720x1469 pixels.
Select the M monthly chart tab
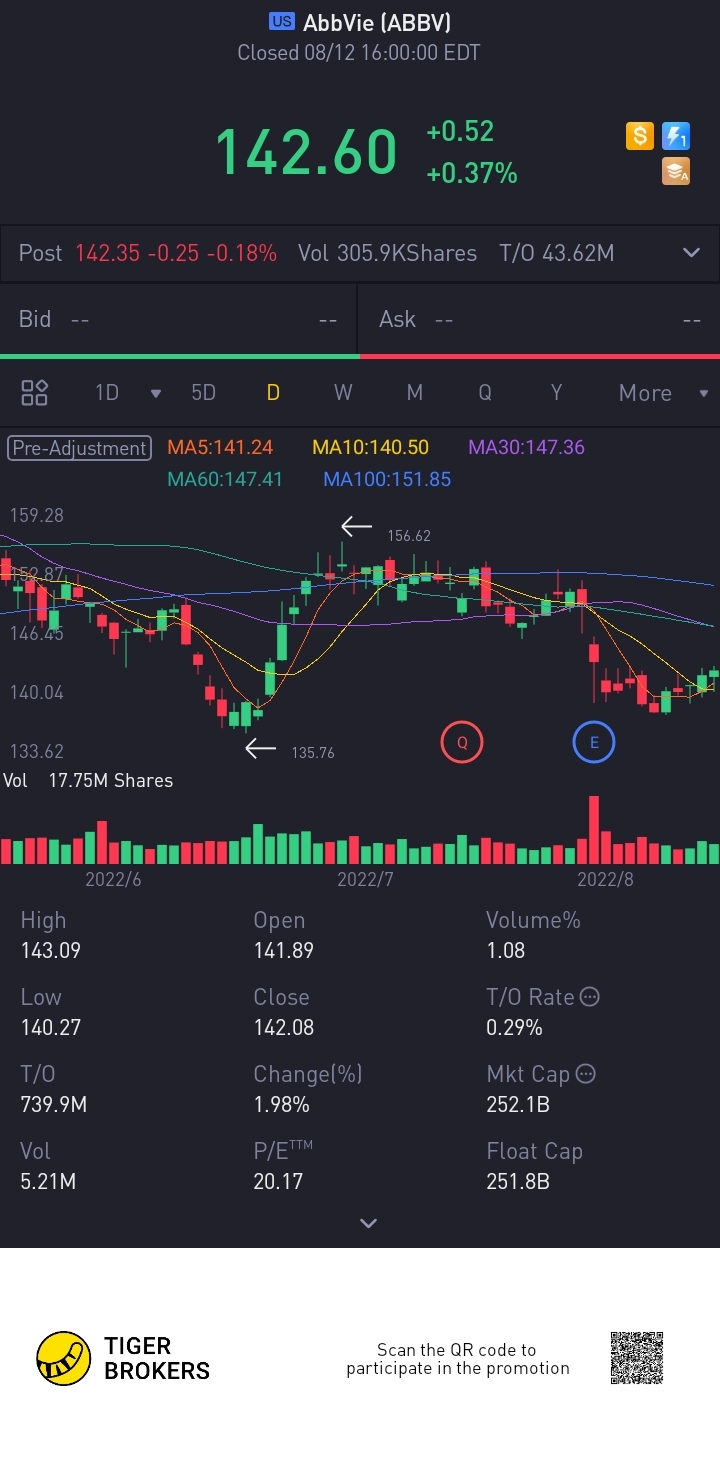click(414, 393)
